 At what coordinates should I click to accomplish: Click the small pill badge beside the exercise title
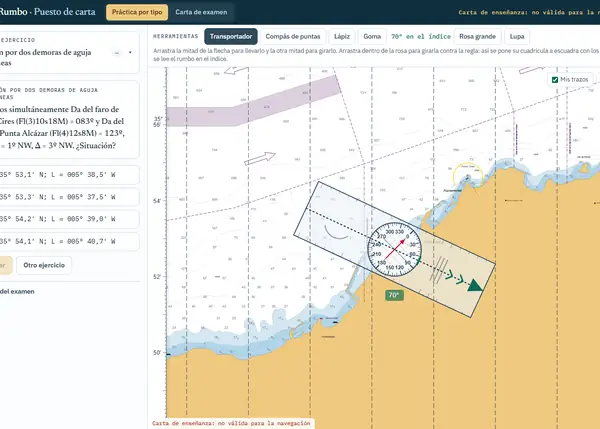coord(117,53)
